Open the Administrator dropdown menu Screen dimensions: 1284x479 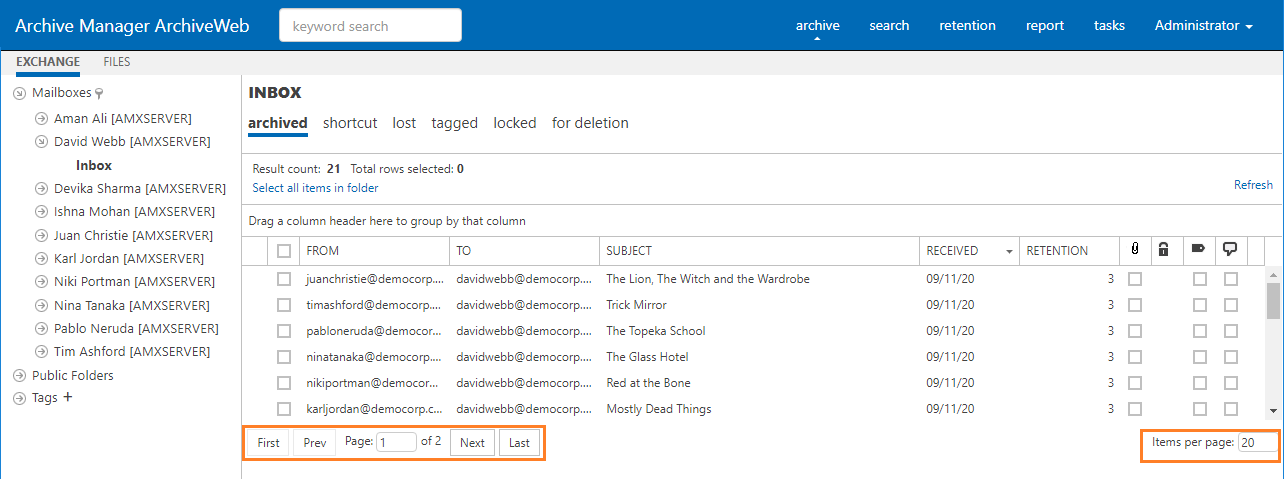pyautogui.click(x=1203, y=26)
